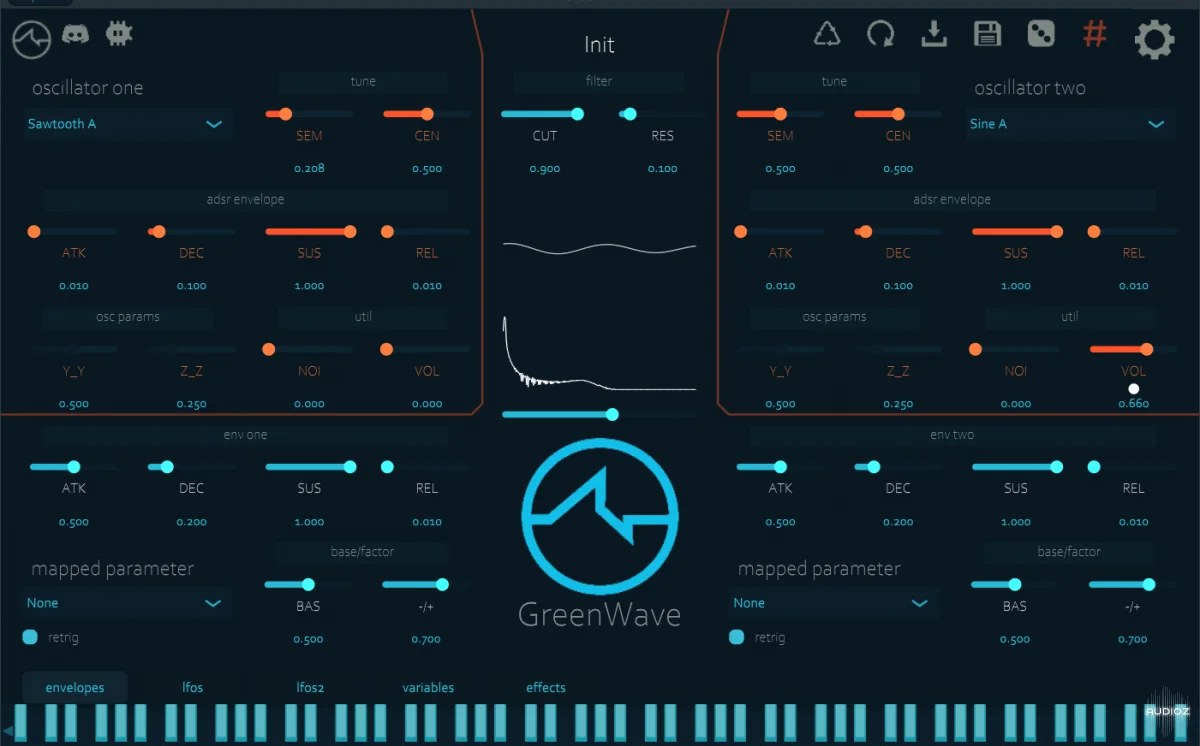Click env two ATK slider
Viewport: 1200px width, 746px height.
[780, 467]
